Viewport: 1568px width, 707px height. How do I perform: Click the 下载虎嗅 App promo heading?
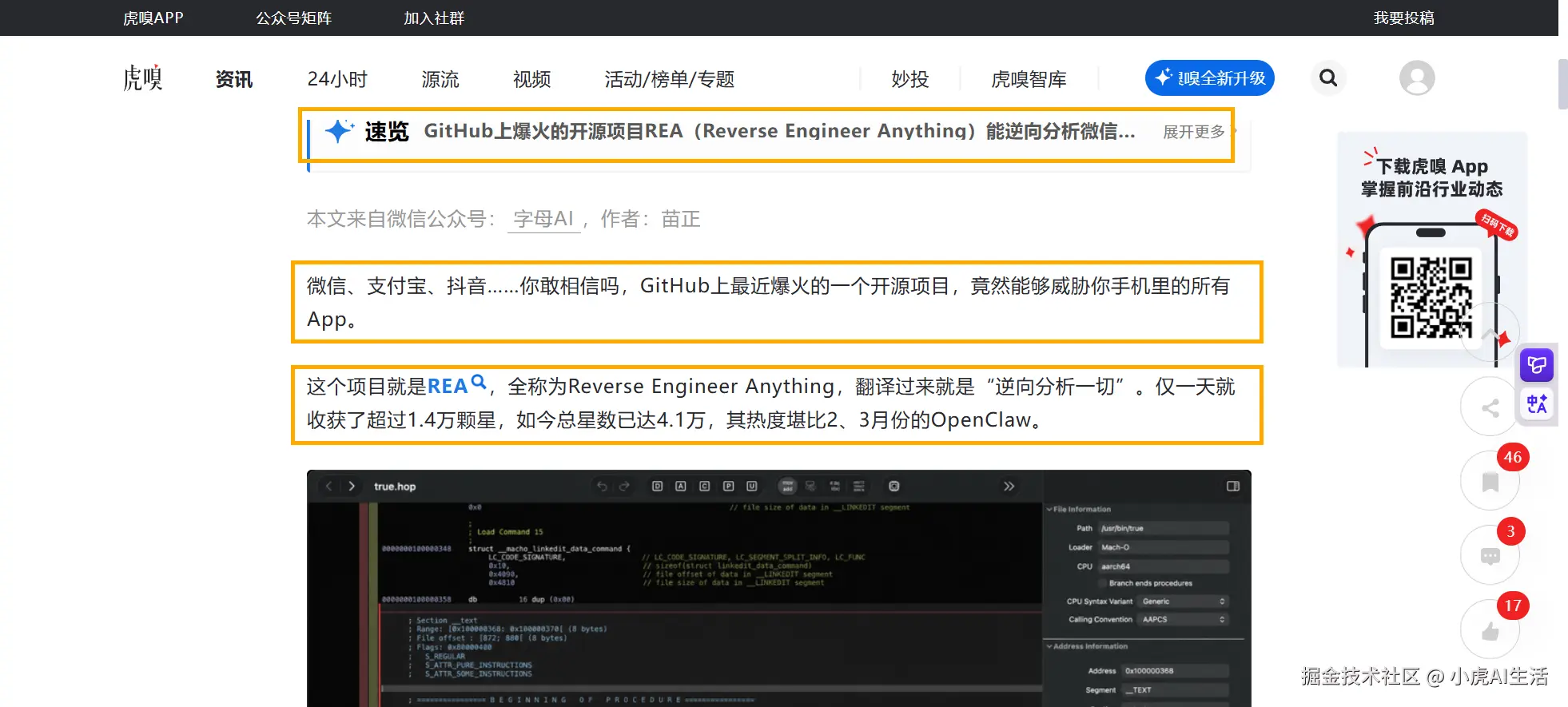coord(1432,177)
